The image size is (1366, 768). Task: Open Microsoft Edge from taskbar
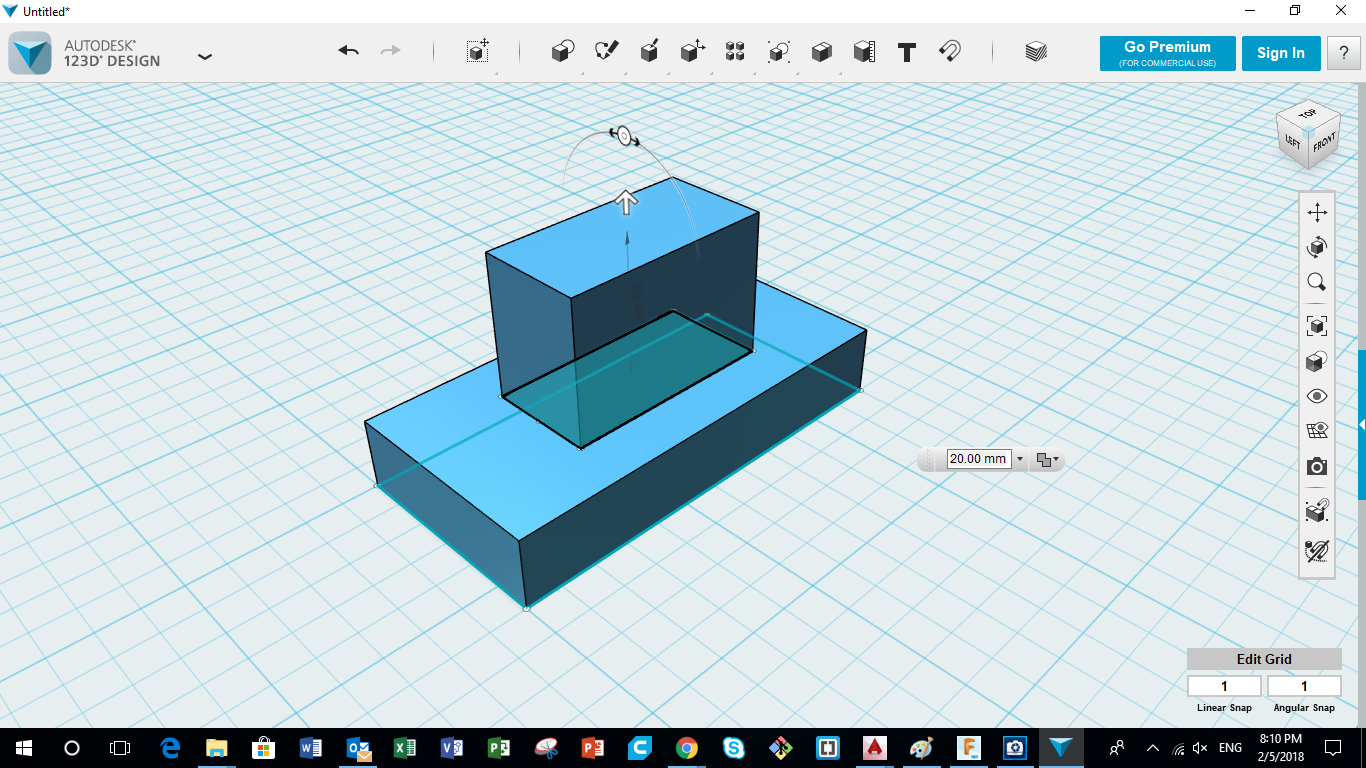click(170, 748)
